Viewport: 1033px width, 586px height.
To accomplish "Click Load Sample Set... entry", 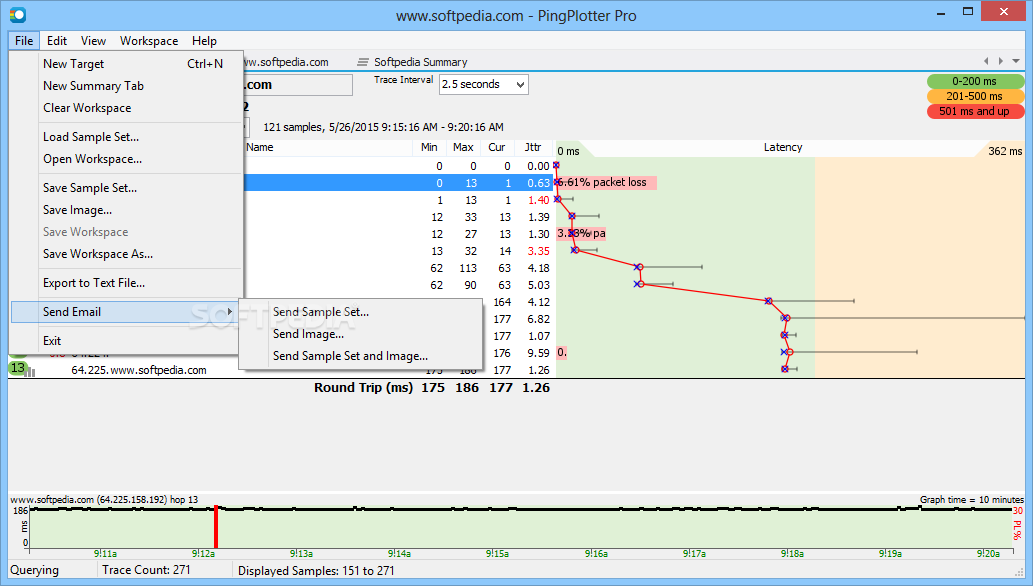I will [125, 136].
